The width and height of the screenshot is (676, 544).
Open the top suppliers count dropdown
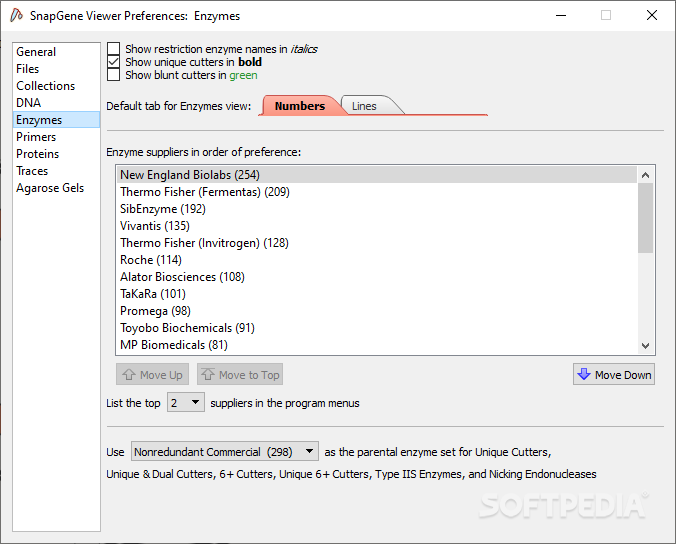pyautogui.click(x=186, y=402)
